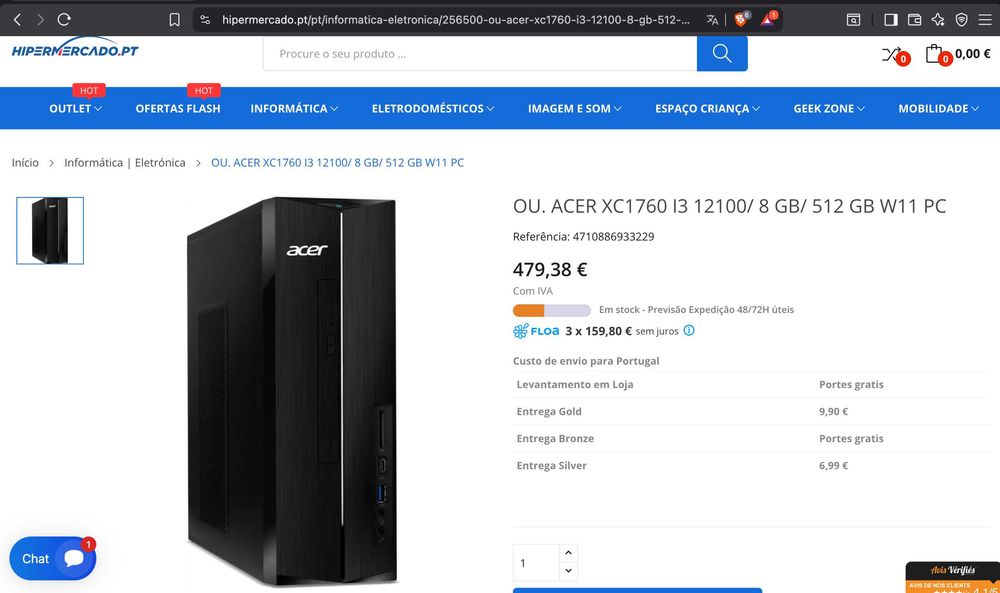Click the Brave Shields lion icon

[742, 19]
